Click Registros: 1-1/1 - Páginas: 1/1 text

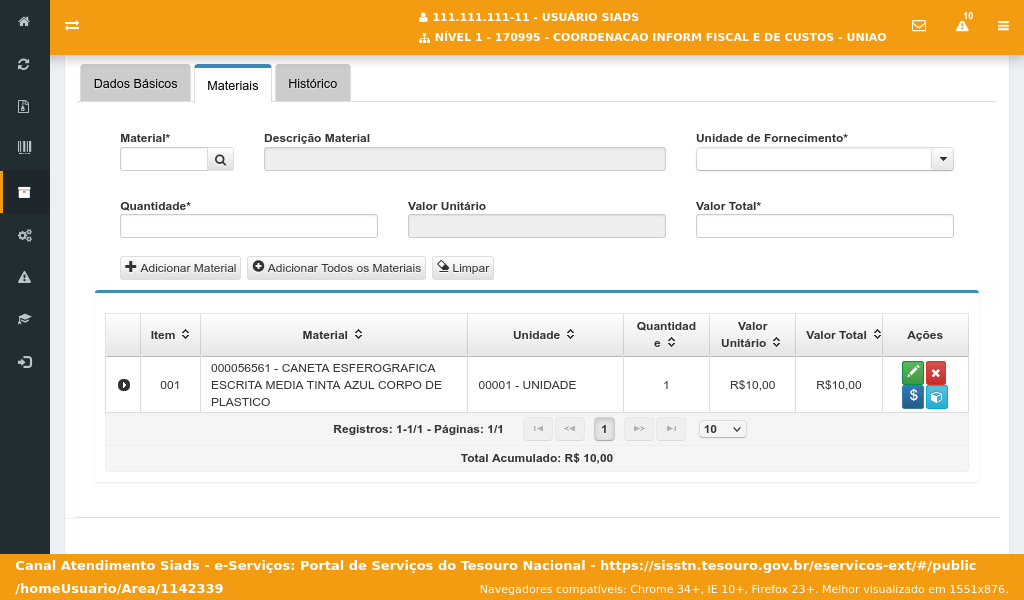coord(418,429)
